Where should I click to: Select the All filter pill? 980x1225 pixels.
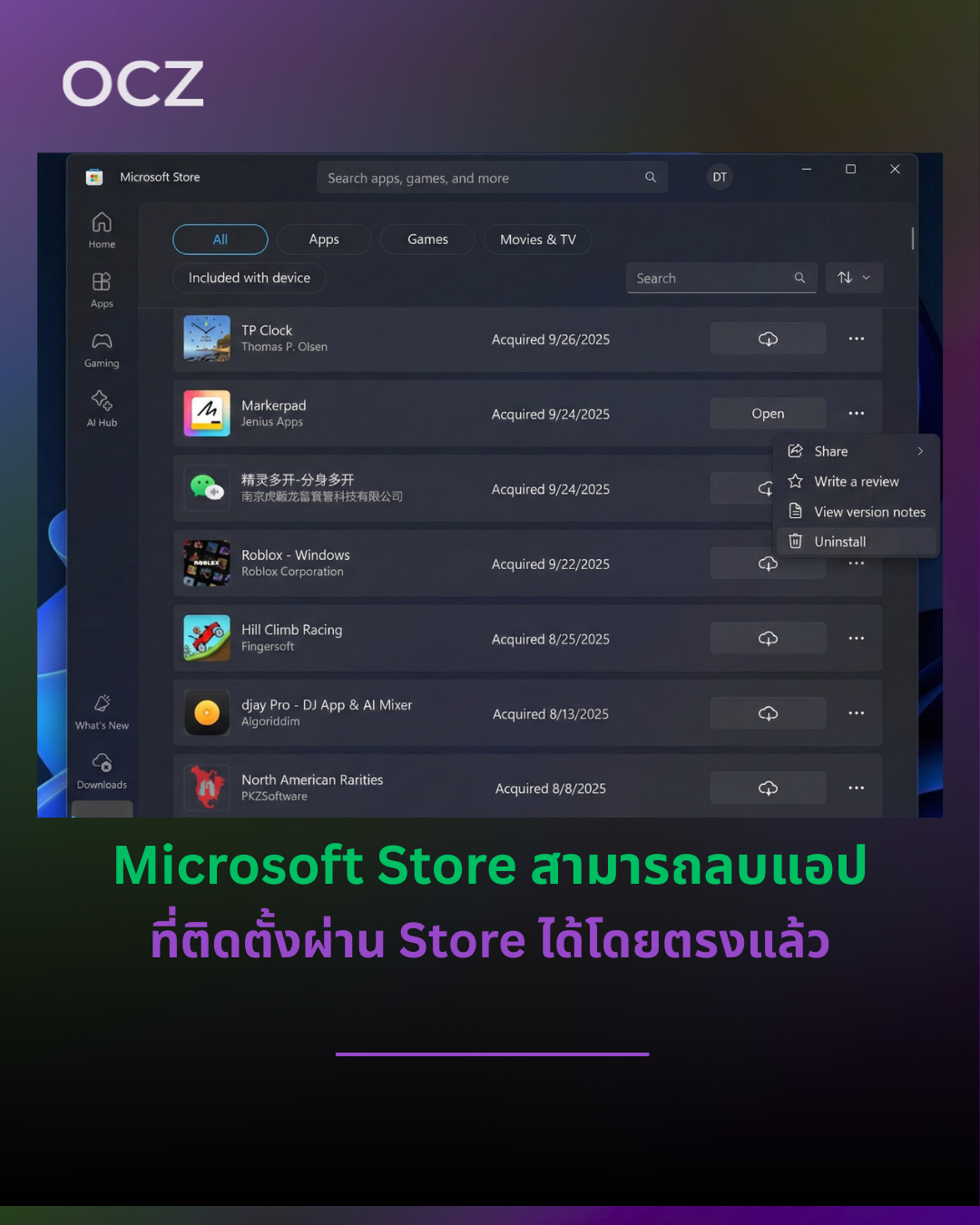(x=220, y=240)
